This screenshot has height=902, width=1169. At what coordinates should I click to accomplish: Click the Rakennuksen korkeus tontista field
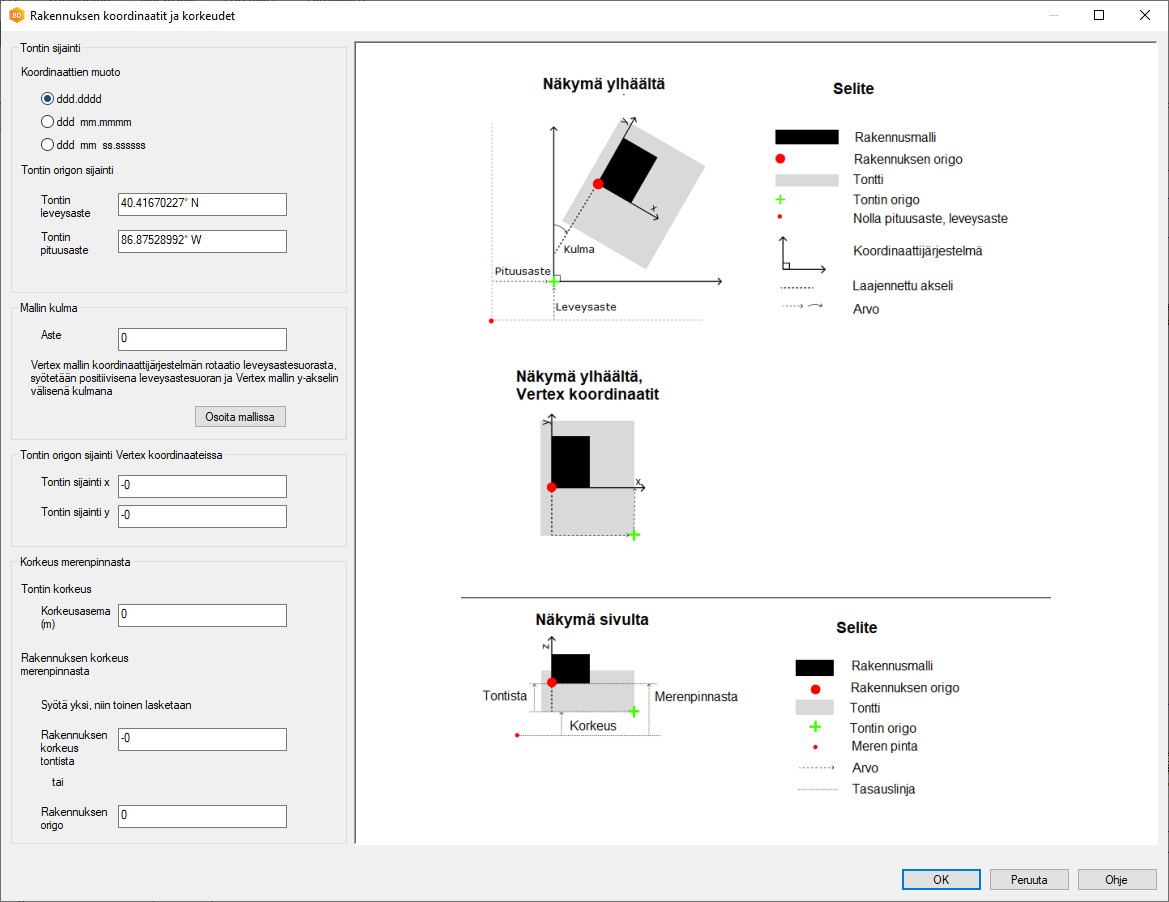pyautogui.click(x=202, y=739)
